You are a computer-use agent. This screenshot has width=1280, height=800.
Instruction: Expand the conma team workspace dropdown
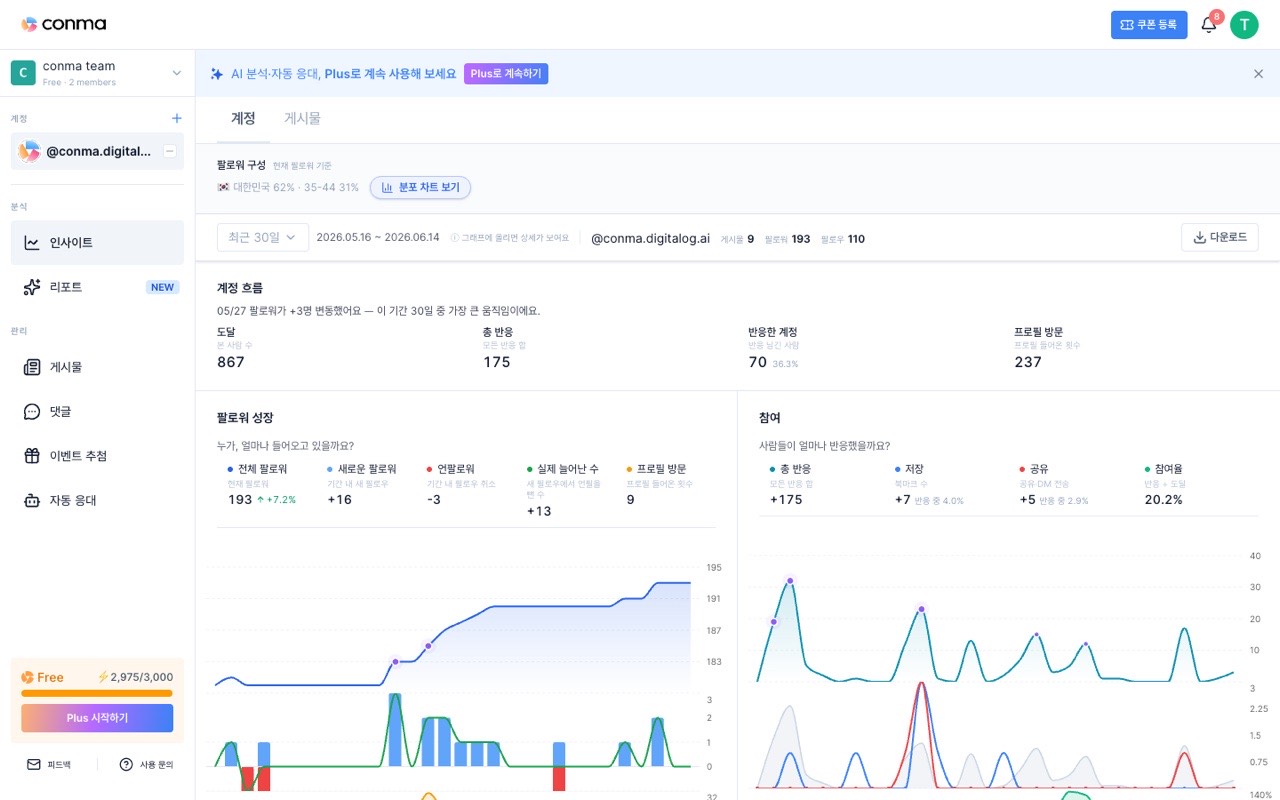[177, 73]
